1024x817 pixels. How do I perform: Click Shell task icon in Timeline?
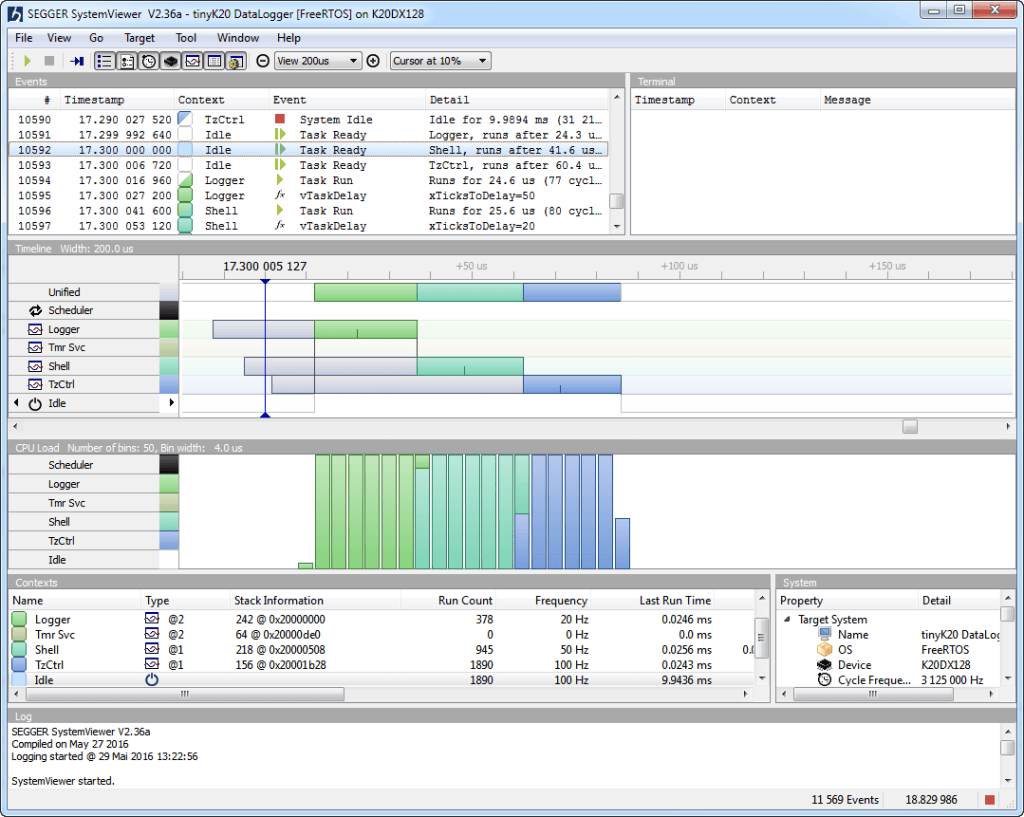(35, 366)
